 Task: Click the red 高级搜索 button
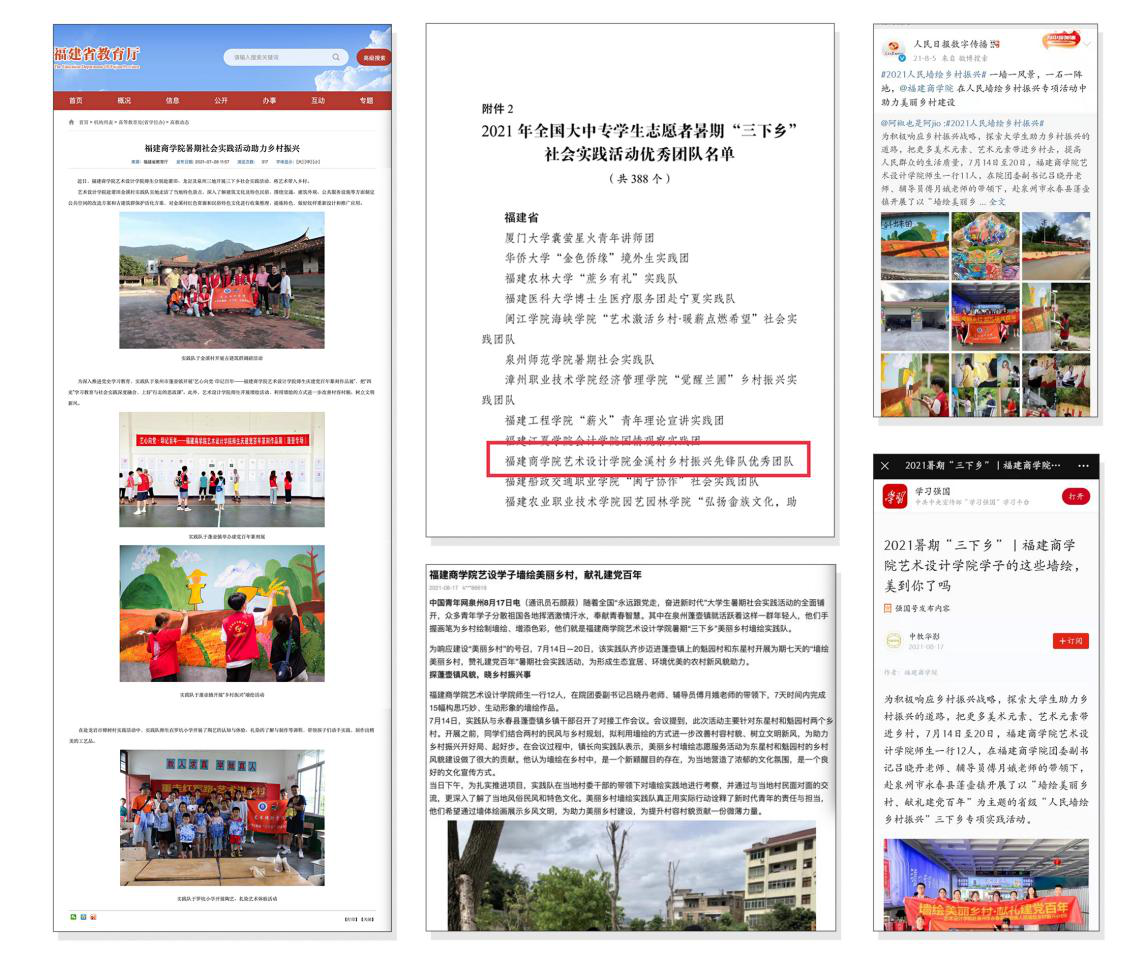(x=374, y=57)
